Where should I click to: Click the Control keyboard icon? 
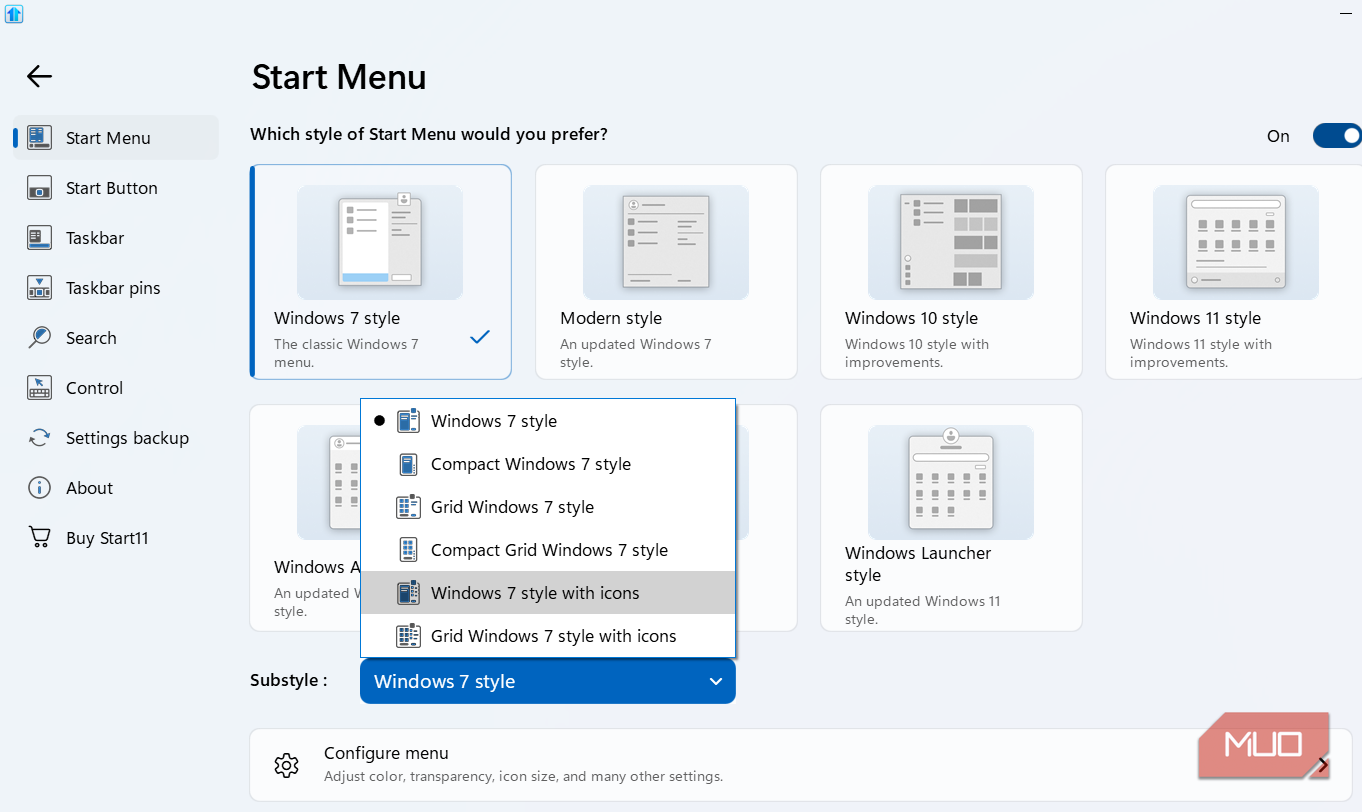coord(39,388)
